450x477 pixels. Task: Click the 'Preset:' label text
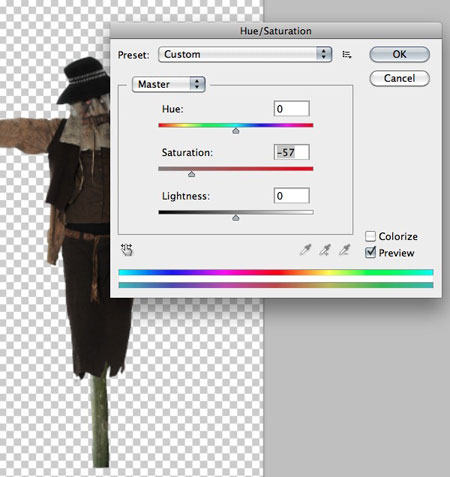click(134, 55)
